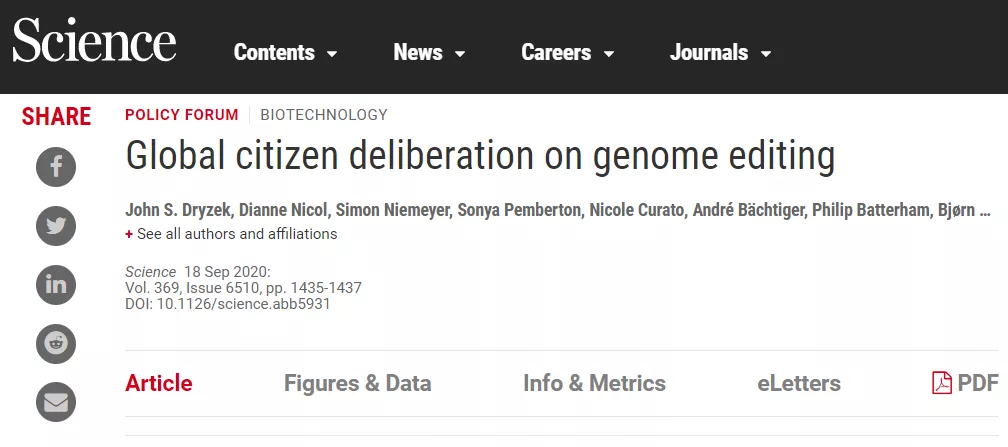
Task: Switch to the Figures & Data tab
Action: (x=357, y=383)
